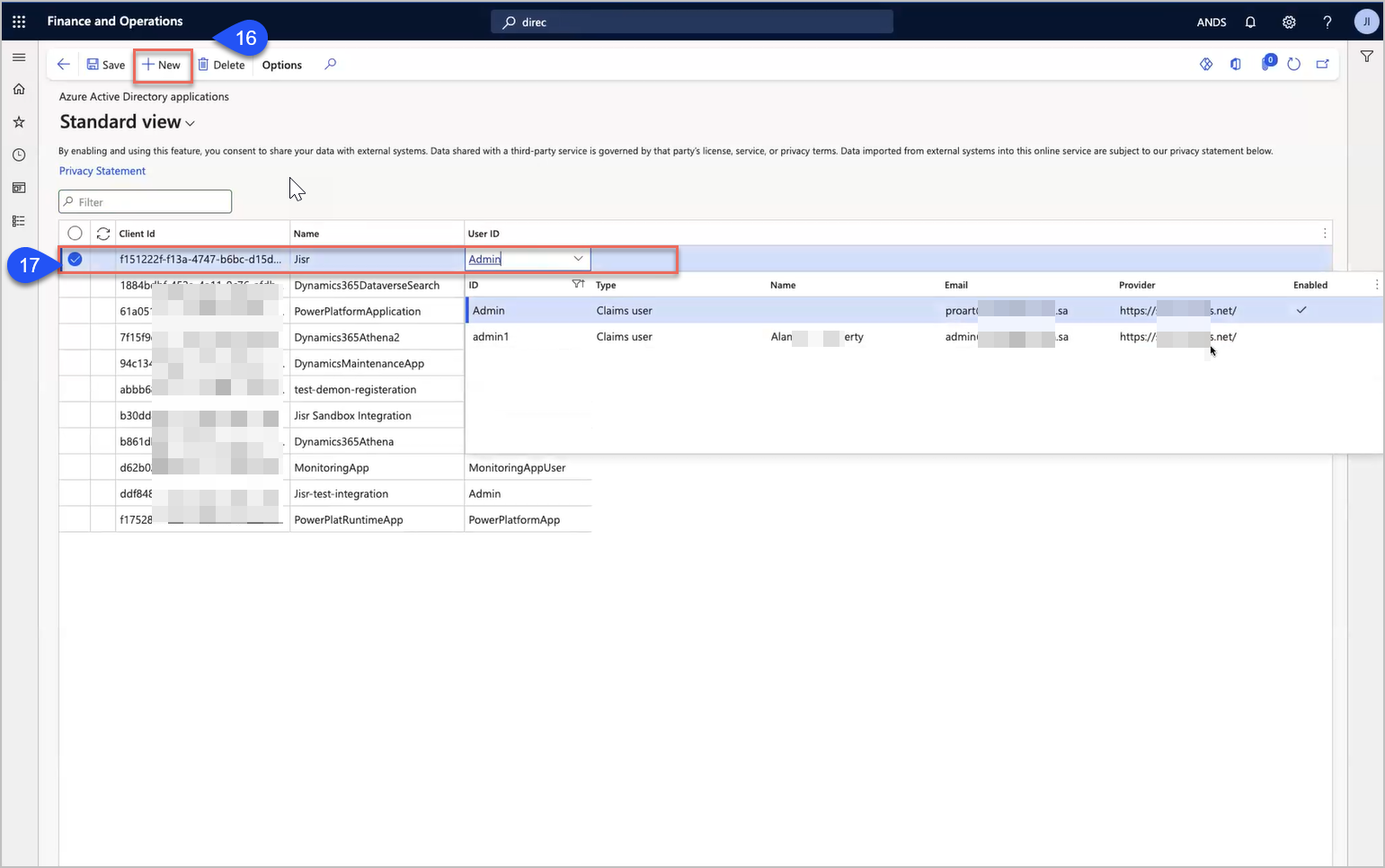
Task: Refresh the page using the toolbar icon
Action: coord(1293,64)
